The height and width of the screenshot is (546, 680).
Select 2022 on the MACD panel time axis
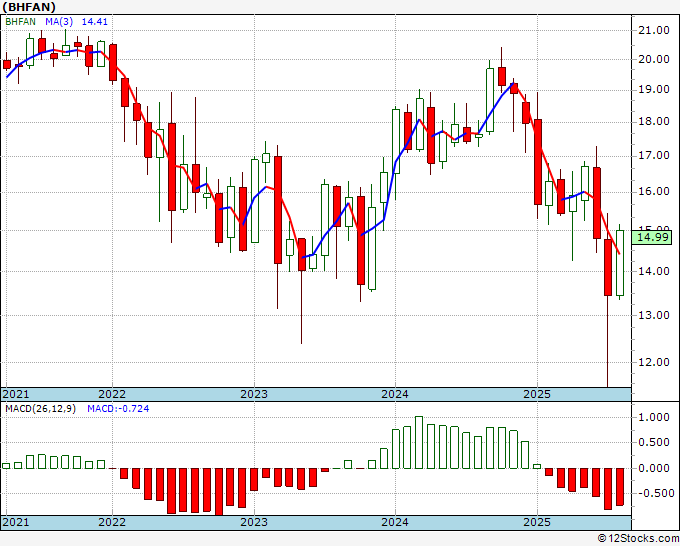tap(112, 522)
